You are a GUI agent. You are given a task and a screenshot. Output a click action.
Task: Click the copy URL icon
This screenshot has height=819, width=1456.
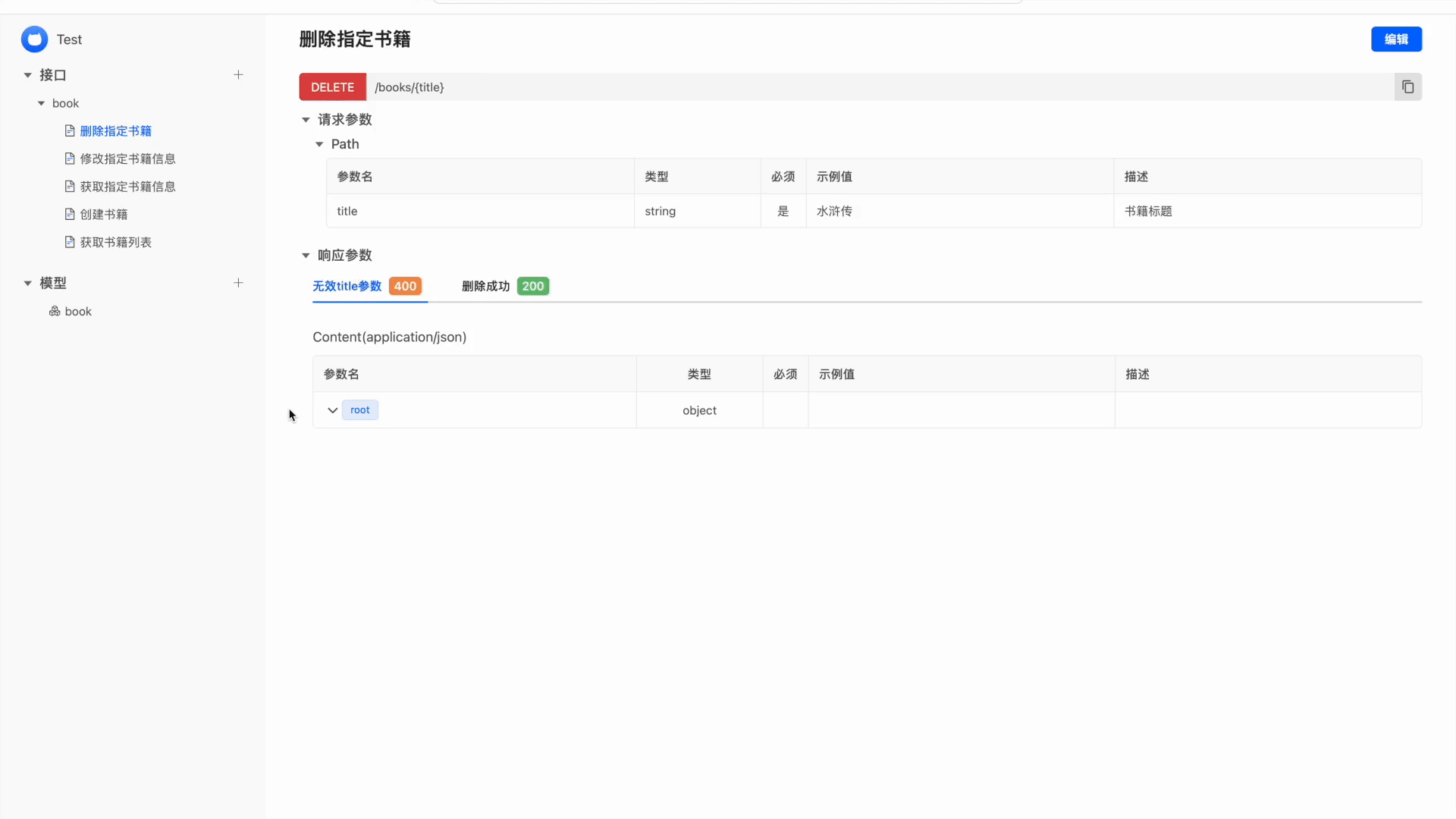coord(1407,87)
